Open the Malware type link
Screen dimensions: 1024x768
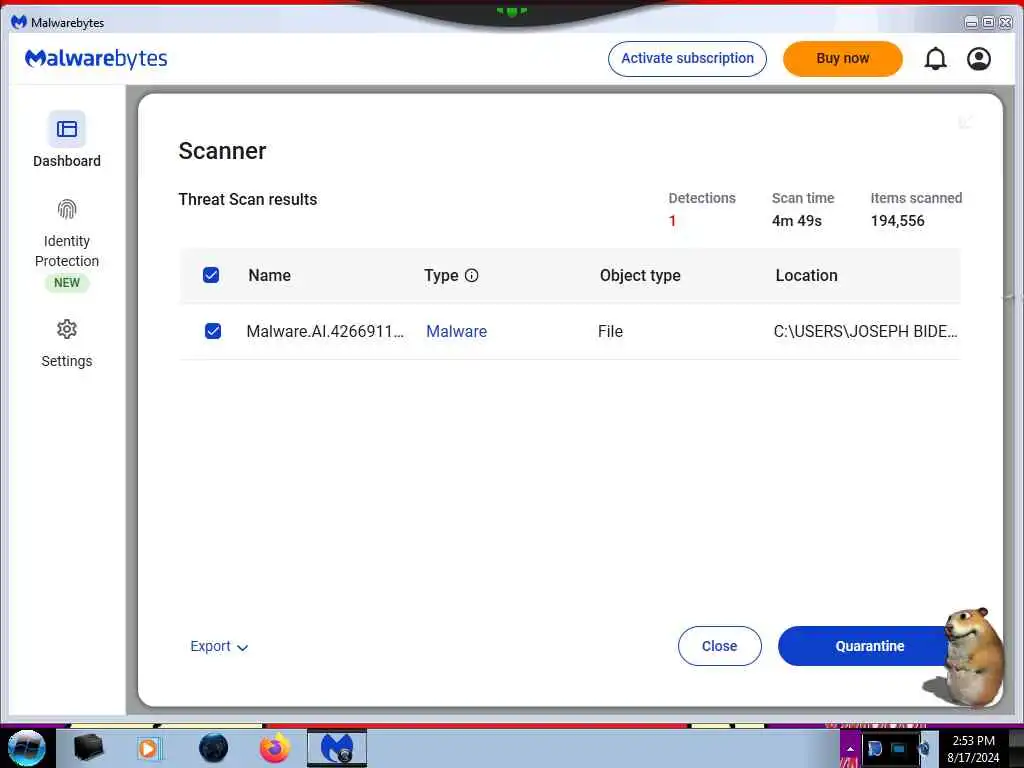coord(456,331)
